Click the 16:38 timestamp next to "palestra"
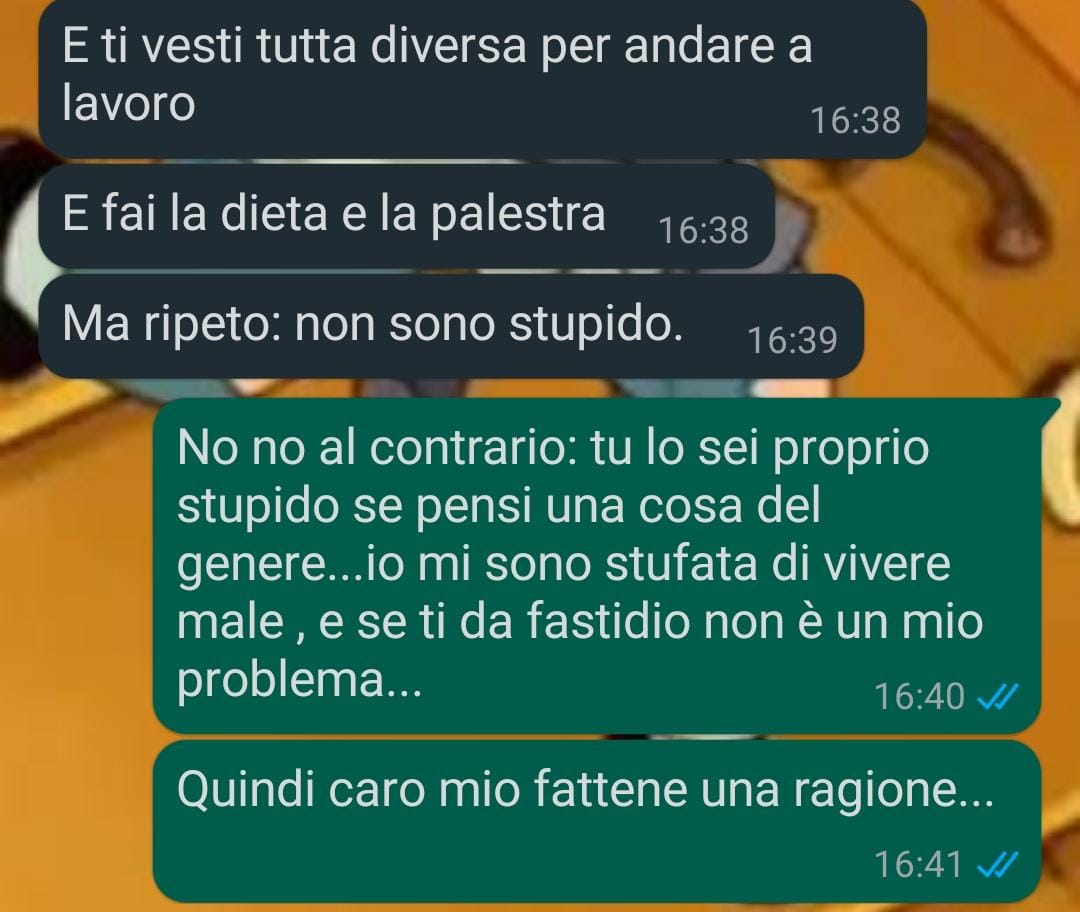The height and width of the screenshot is (912, 1080). (703, 231)
